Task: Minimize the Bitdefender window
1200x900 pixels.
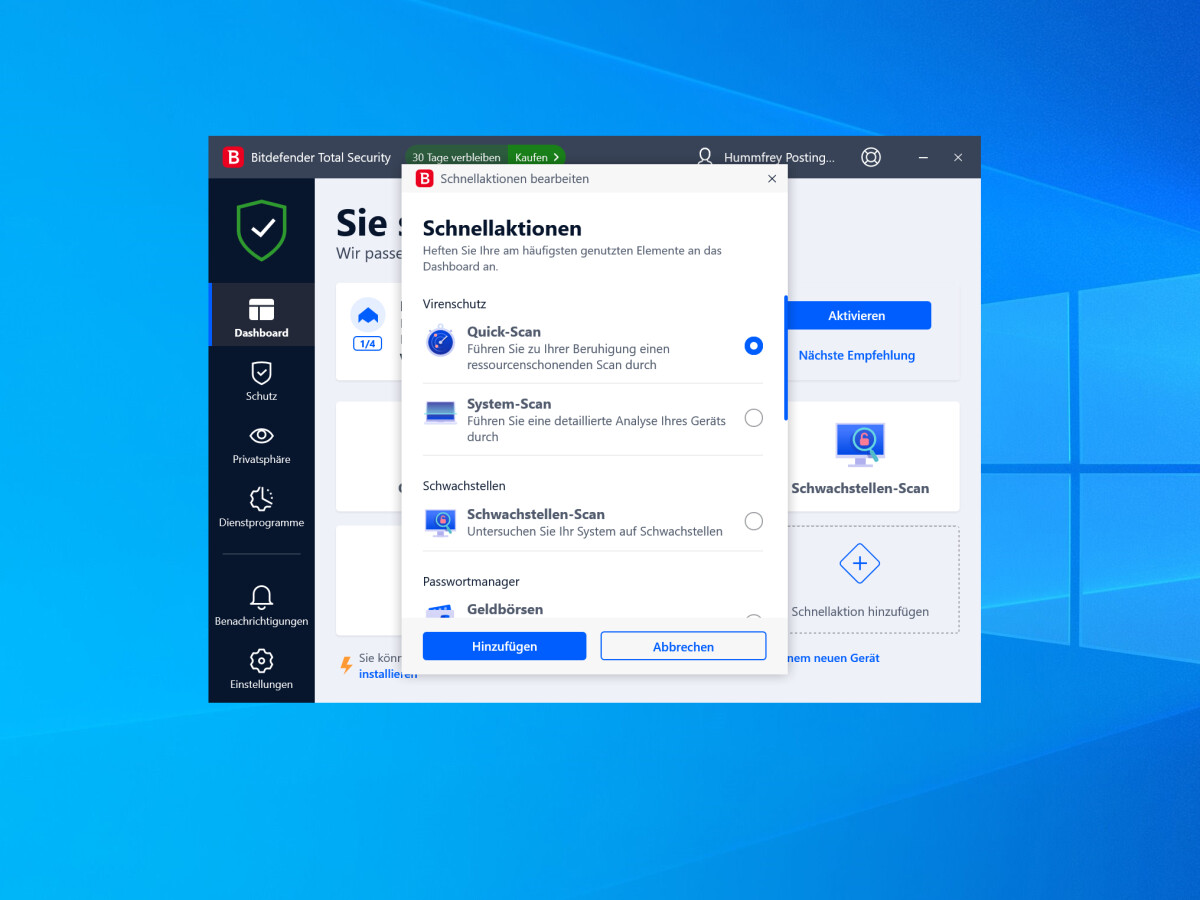Action: pos(921,157)
